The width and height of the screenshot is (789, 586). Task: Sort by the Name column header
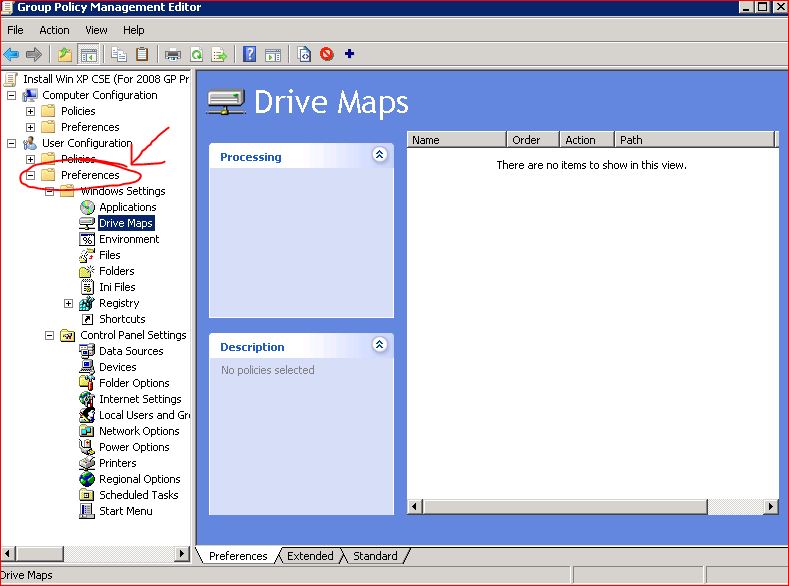pyautogui.click(x=456, y=140)
